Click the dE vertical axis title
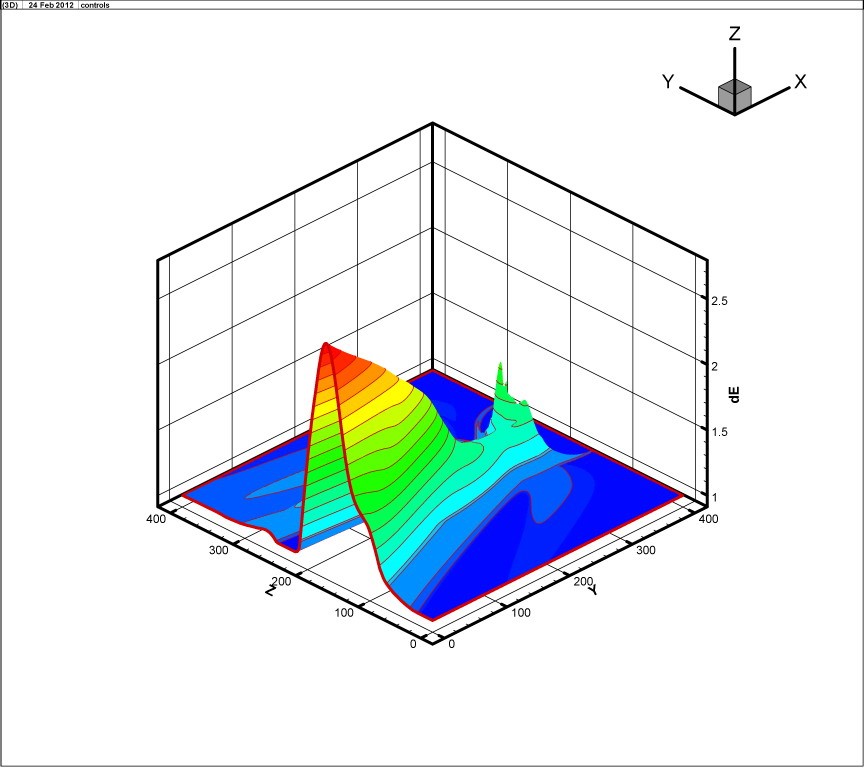This screenshot has width=864, height=768. tap(735, 394)
